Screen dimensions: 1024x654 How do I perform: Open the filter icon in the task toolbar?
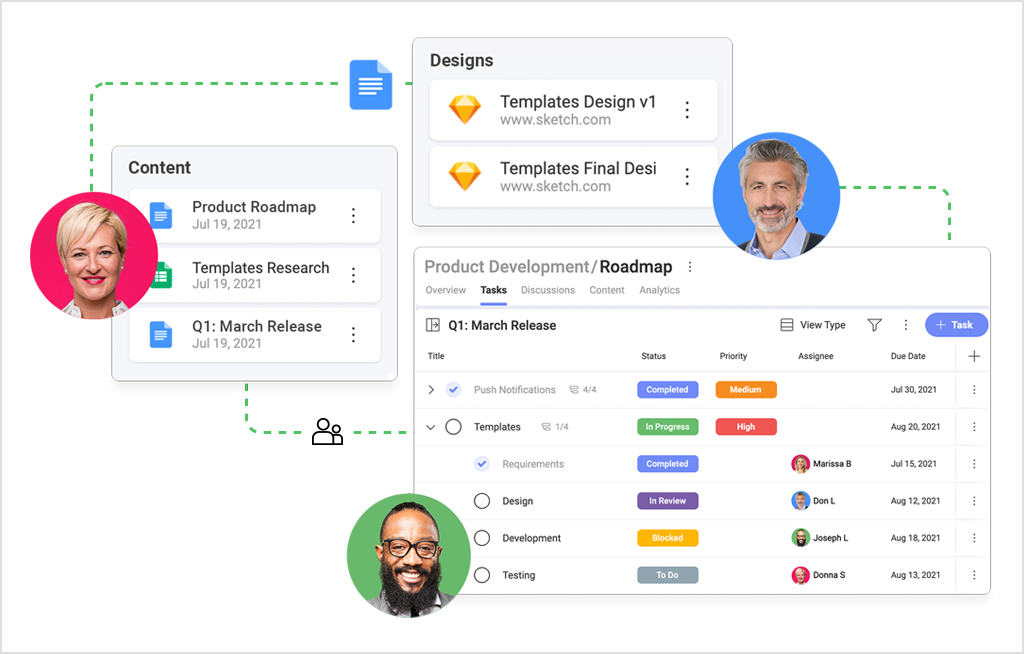point(874,324)
